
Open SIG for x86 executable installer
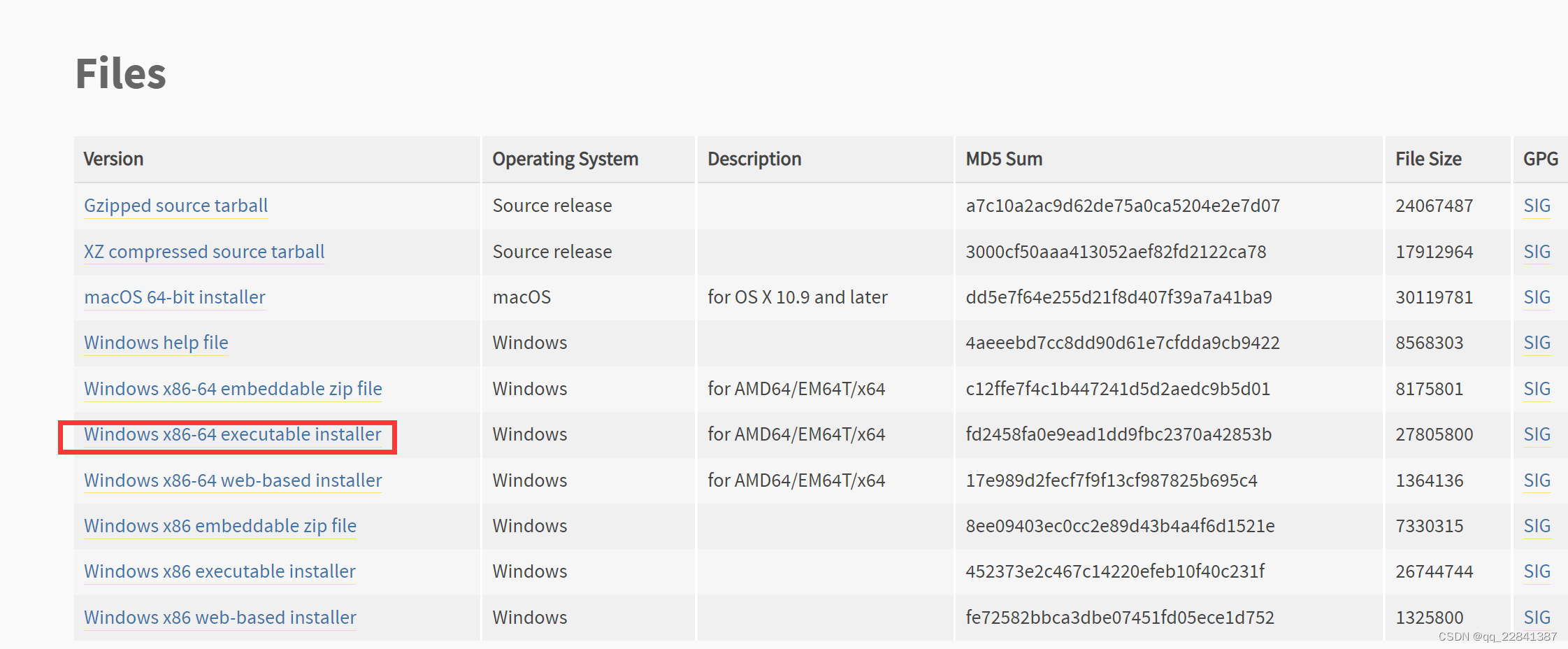point(1537,571)
